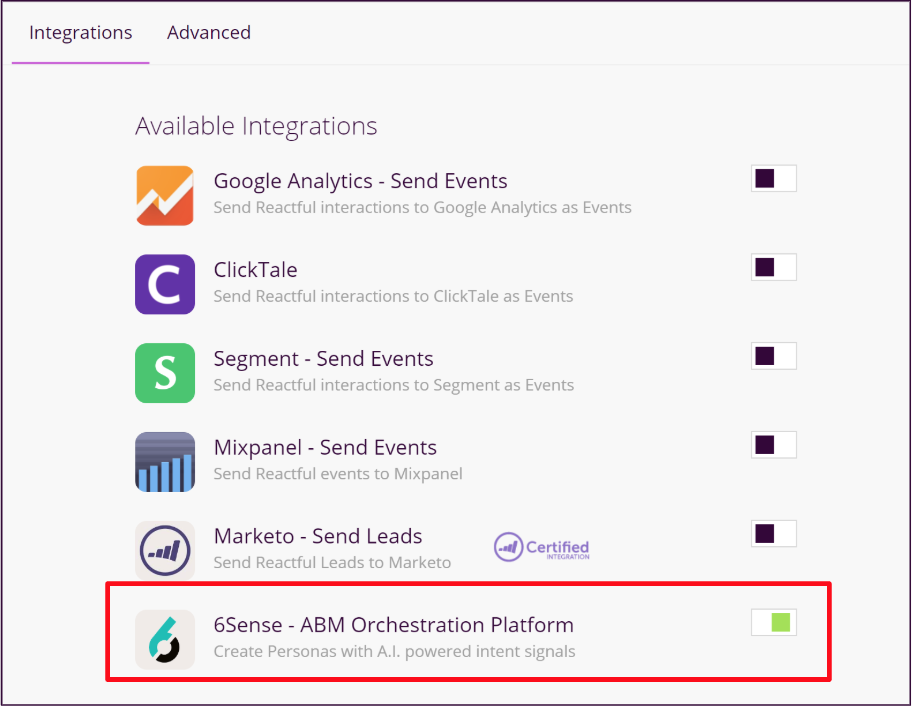Click 'Send Reactful events to Mixpanel' description
This screenshot has width=912, height=706.
coord(338,474)
